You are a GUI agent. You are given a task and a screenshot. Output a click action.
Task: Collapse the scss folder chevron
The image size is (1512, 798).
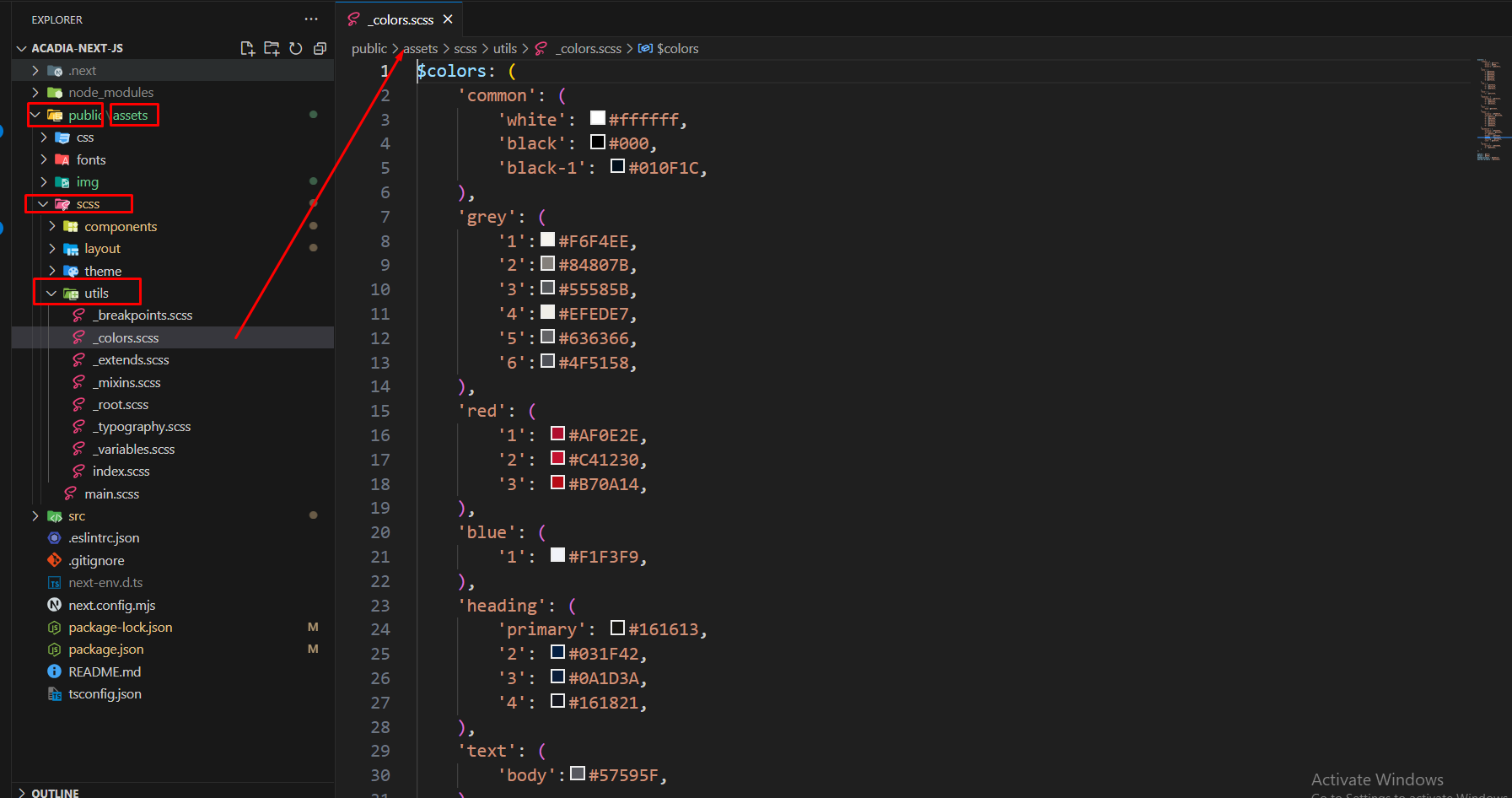(43, 204)
